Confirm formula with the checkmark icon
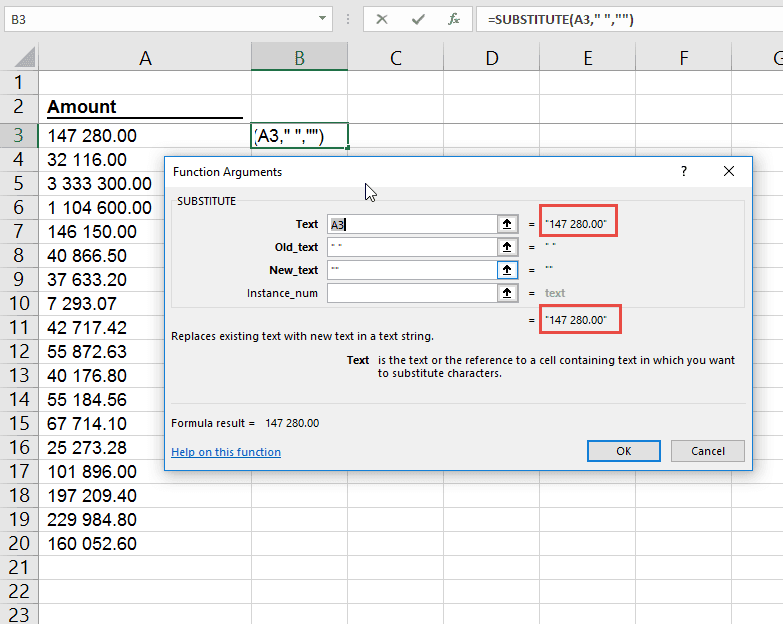 click(x=418, y=19)
